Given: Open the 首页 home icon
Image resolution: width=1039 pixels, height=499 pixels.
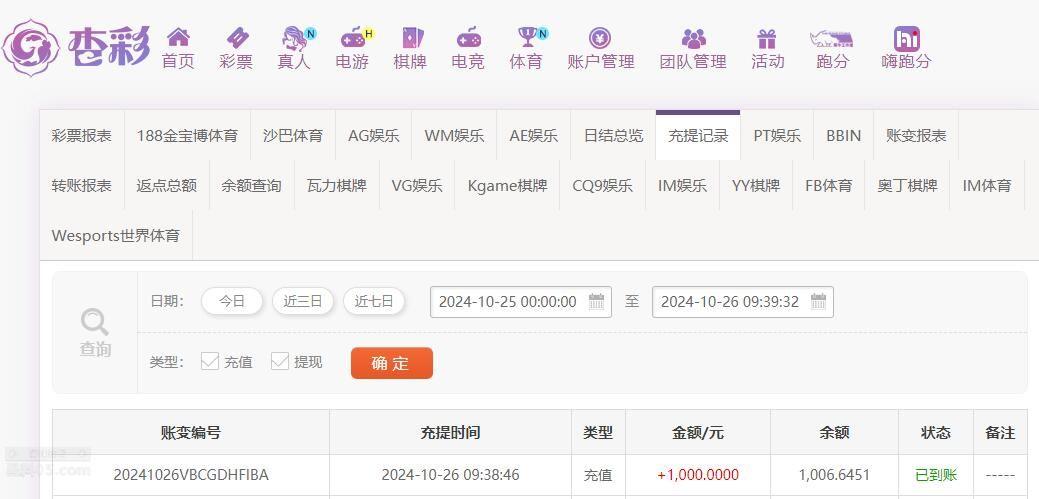Looking at the screenshot, I should point(178,37).
